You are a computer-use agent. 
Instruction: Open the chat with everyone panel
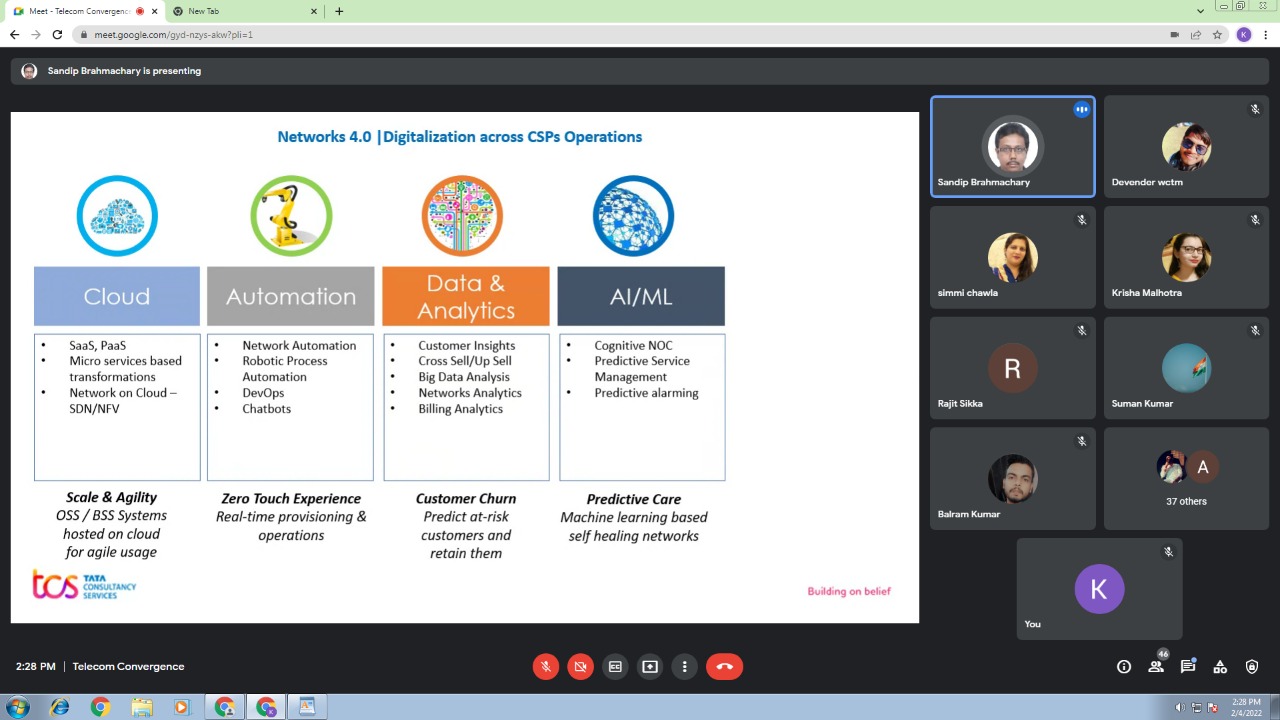click(x=1188, y=667)
